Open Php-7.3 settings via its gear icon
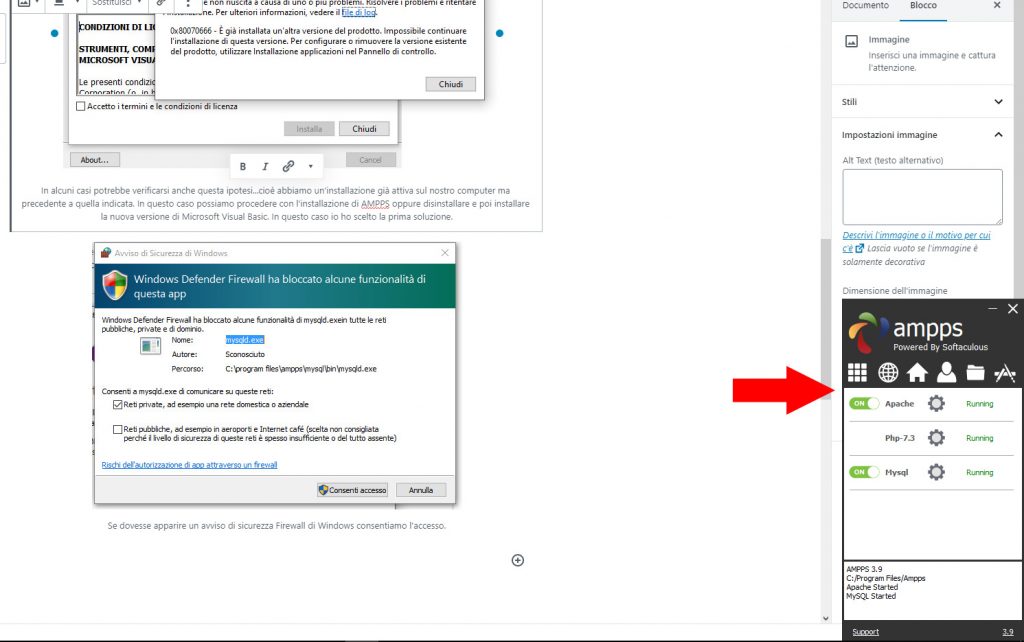This screenshot has width=1024, height=642. click(x=937, y=437)
